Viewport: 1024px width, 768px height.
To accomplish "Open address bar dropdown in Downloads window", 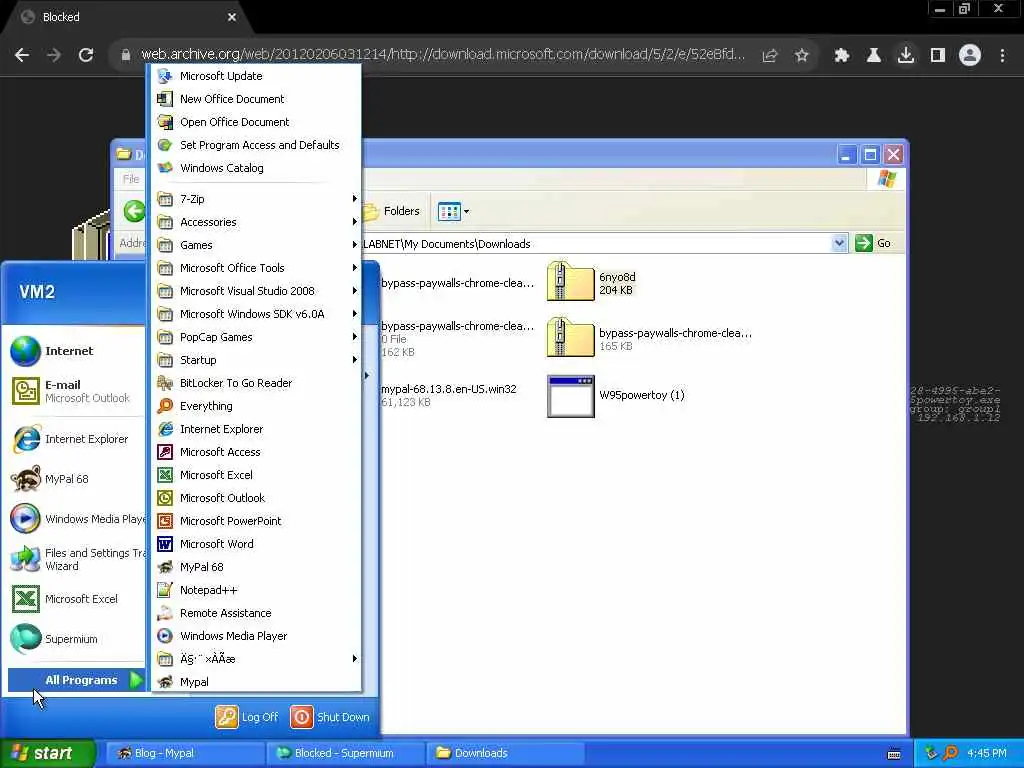I will (839, 243).
